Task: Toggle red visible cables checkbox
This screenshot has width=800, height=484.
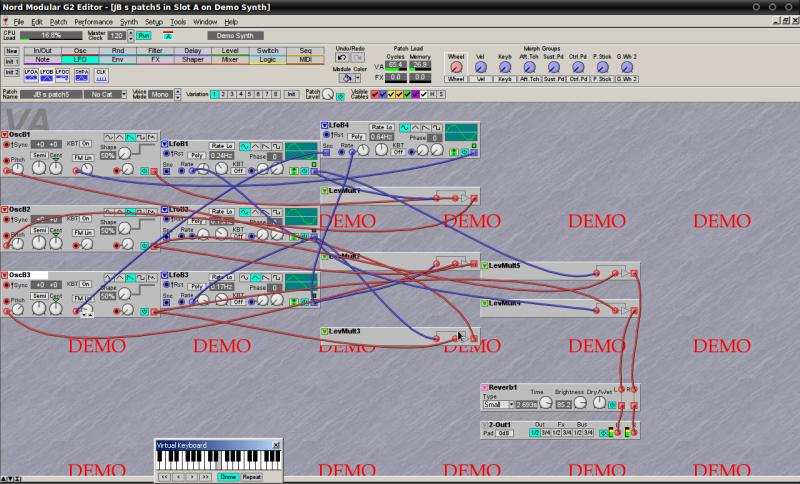Action: (375, 94)
